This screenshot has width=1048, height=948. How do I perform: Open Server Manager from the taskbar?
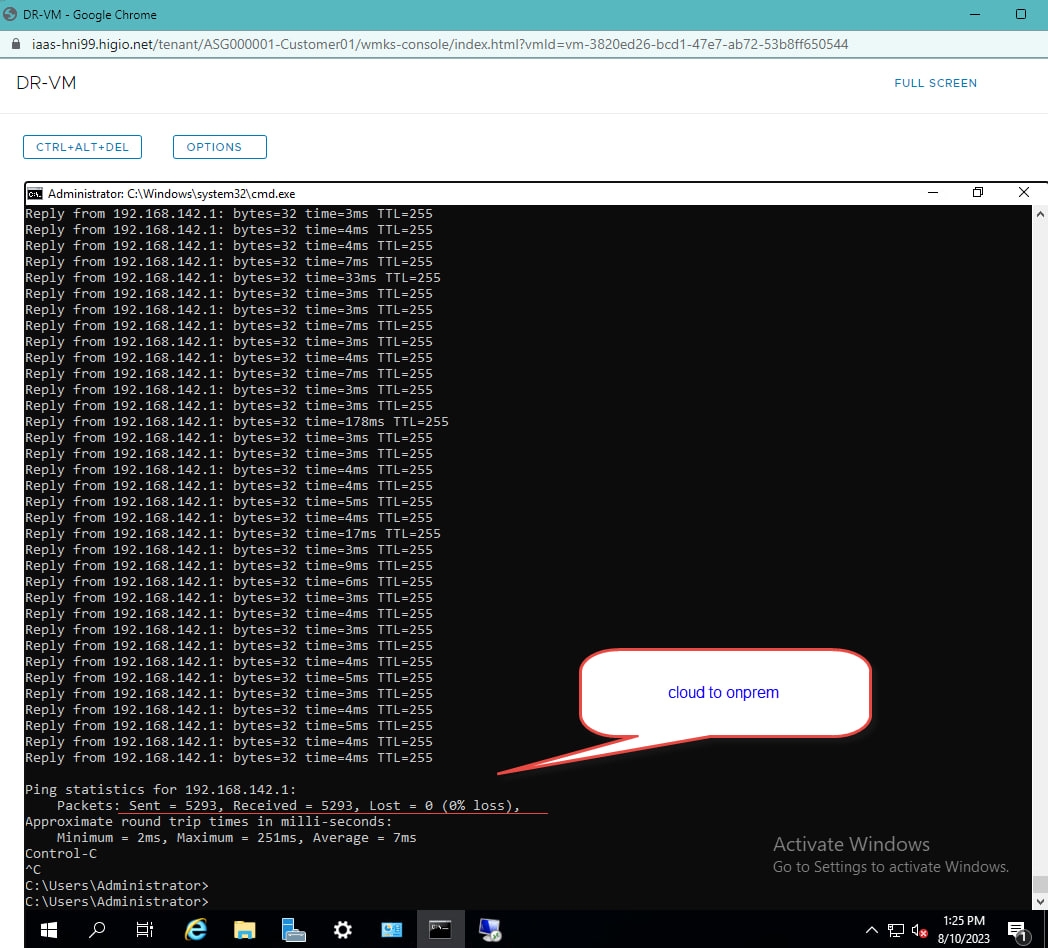pos(293,930)
